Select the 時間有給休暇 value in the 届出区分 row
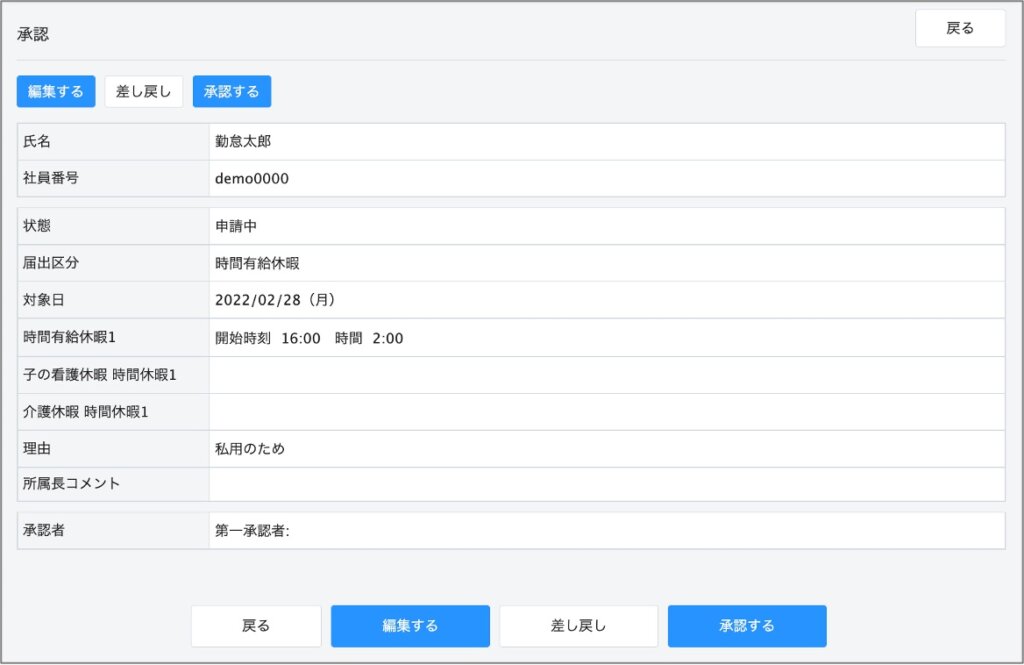 [x=257, y=263]
